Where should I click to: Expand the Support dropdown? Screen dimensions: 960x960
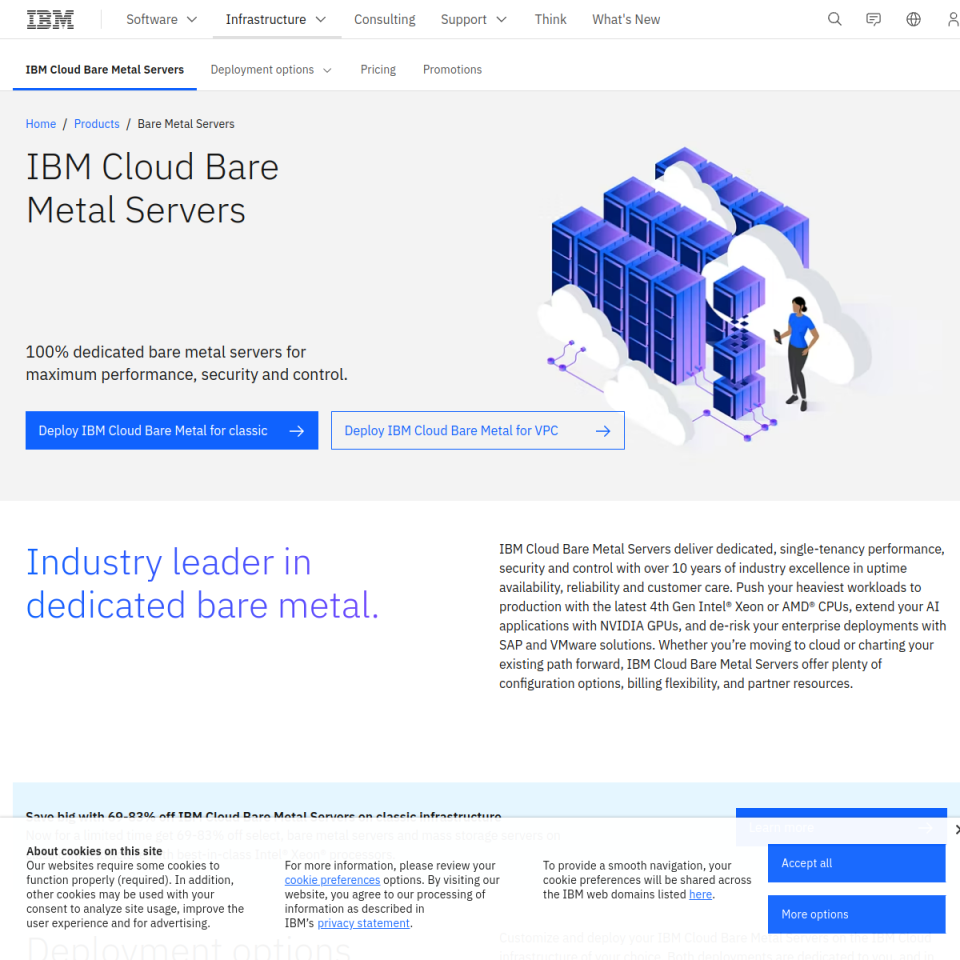(x=474, y=19)
